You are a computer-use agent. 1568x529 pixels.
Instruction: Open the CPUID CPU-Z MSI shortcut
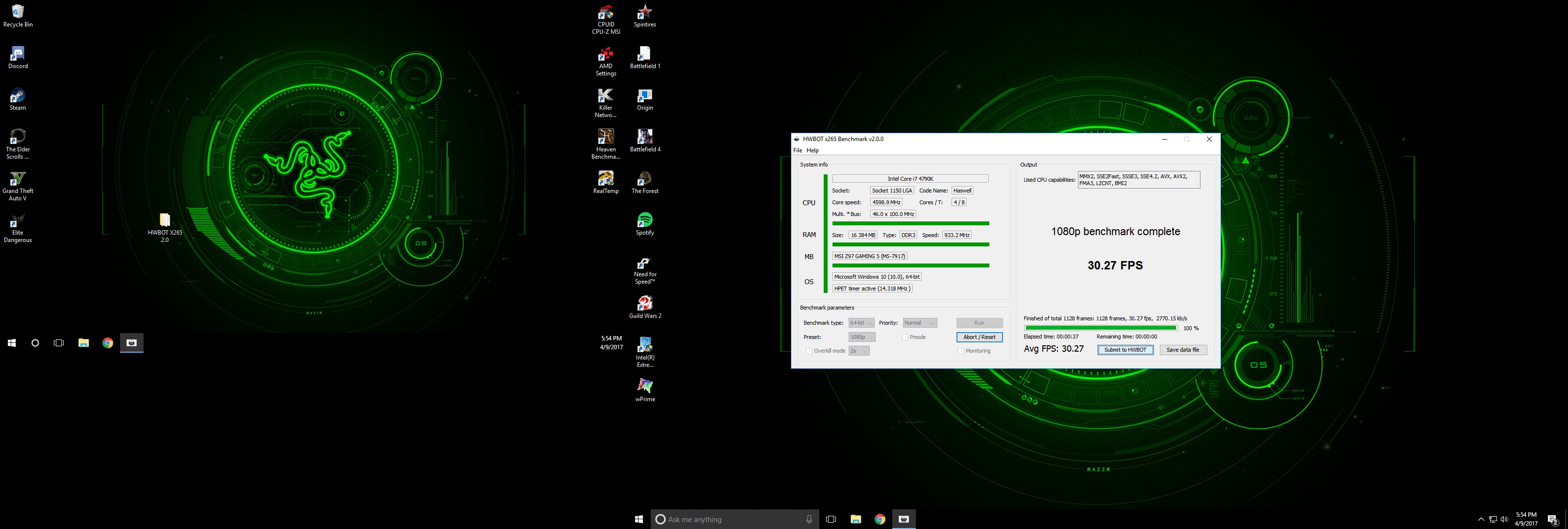(606, 20)
